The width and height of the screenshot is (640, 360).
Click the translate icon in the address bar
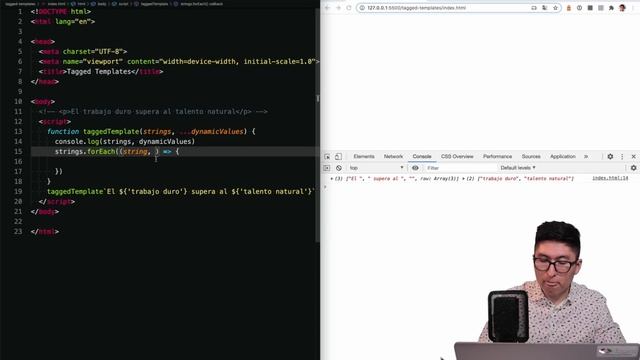[544, 8]
